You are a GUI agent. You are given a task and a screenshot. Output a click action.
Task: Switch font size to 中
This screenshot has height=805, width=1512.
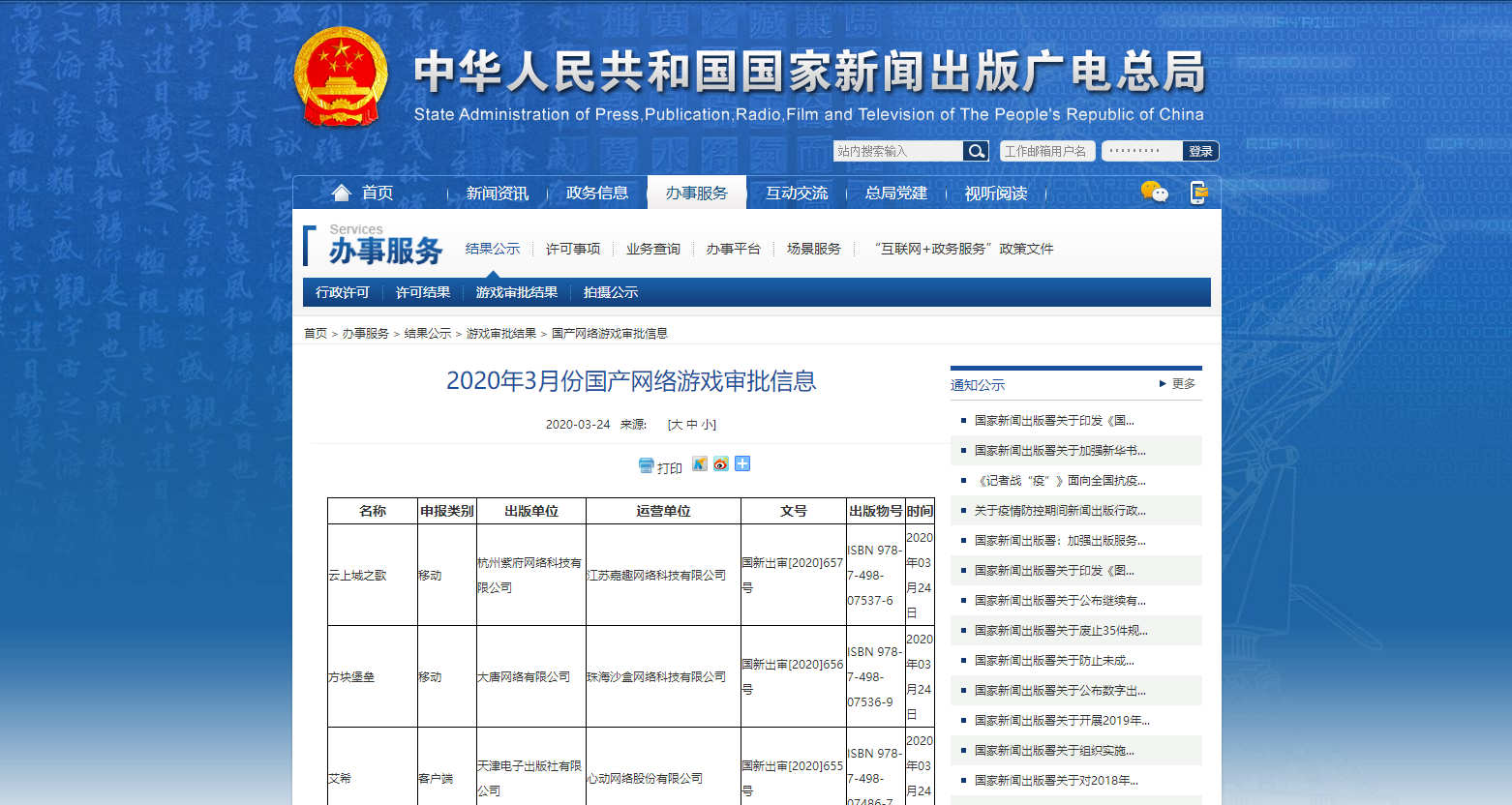click(x=692, y=425)
